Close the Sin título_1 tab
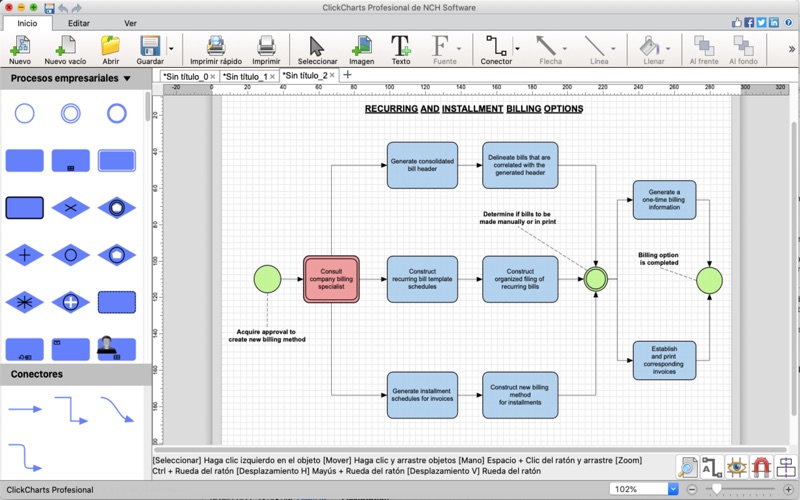This screenshot has height=500, width=800. coord(272,77)
